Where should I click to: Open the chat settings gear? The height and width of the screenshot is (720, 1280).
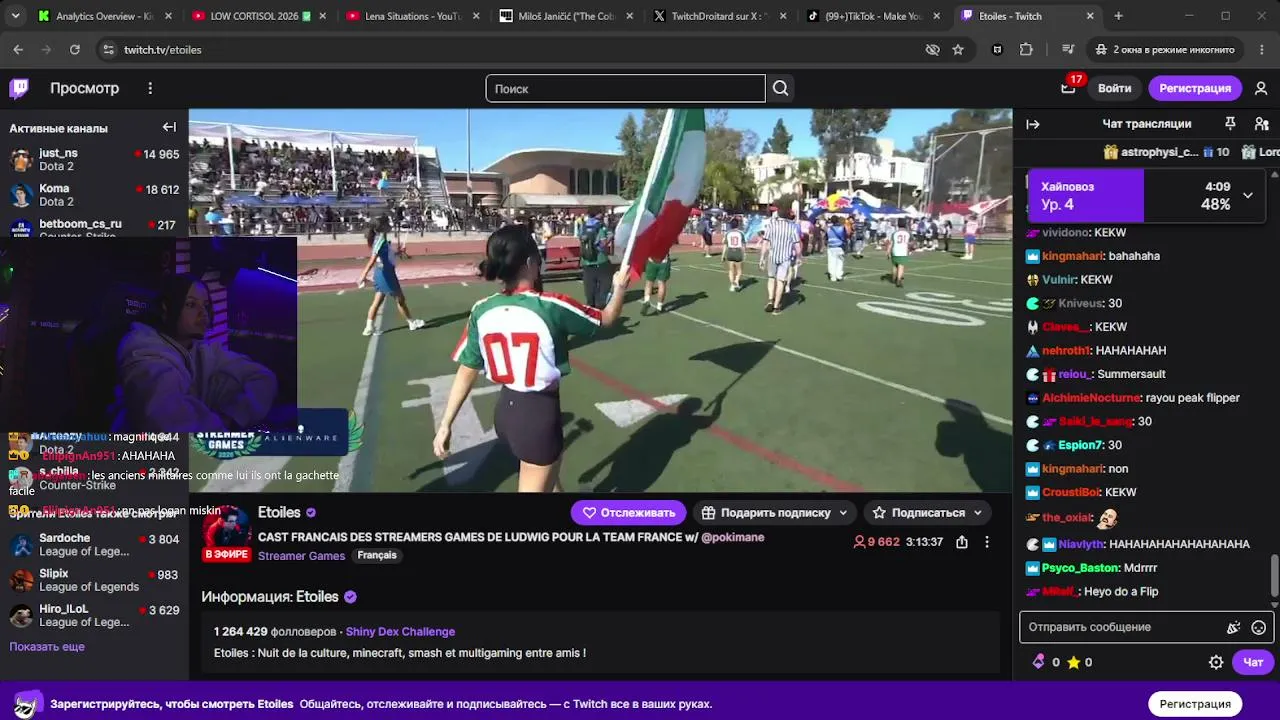click(1216, 662)
